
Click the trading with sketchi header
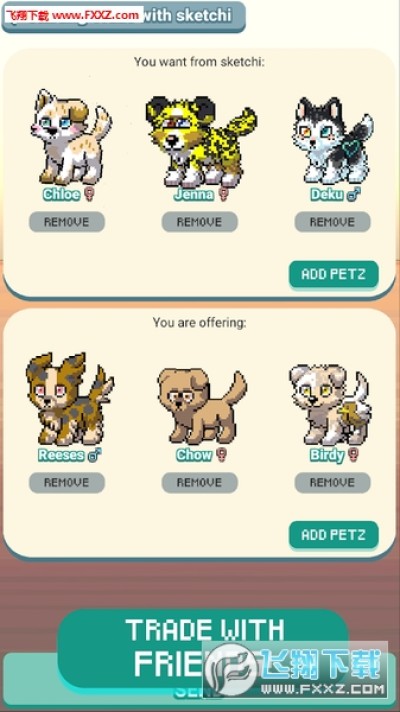[123, 16]
